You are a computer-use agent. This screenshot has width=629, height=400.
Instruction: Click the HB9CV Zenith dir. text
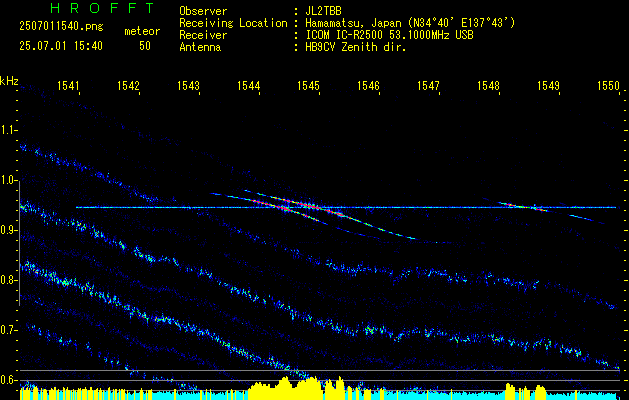[356, 47]
